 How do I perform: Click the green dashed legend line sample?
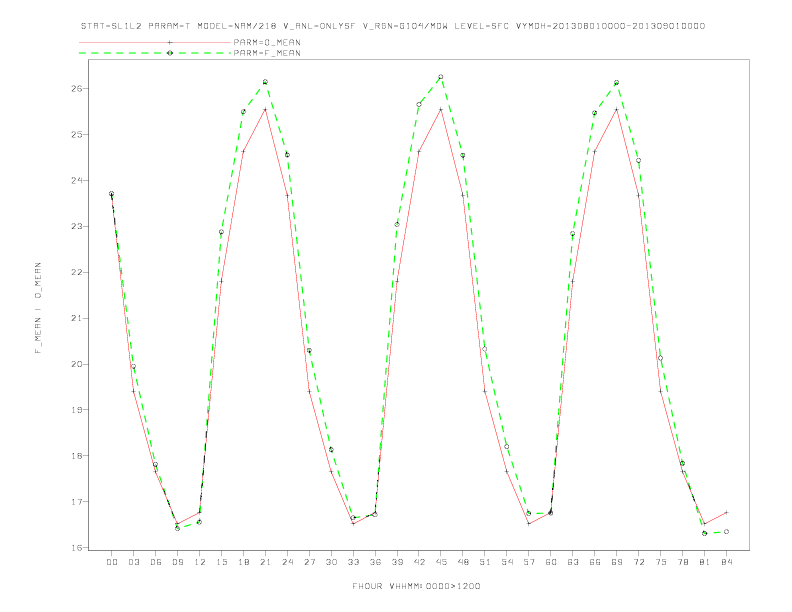coord(155,53)
